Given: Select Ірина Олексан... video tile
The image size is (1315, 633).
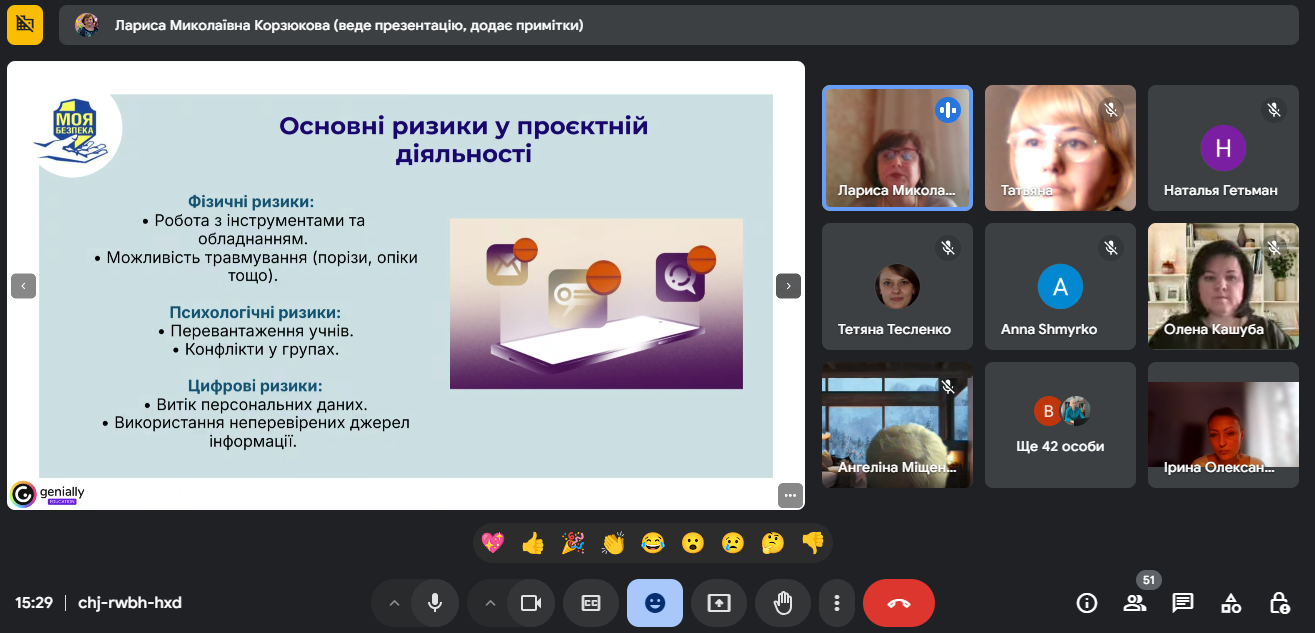Looking at the screenshot, I should 1223,425.
